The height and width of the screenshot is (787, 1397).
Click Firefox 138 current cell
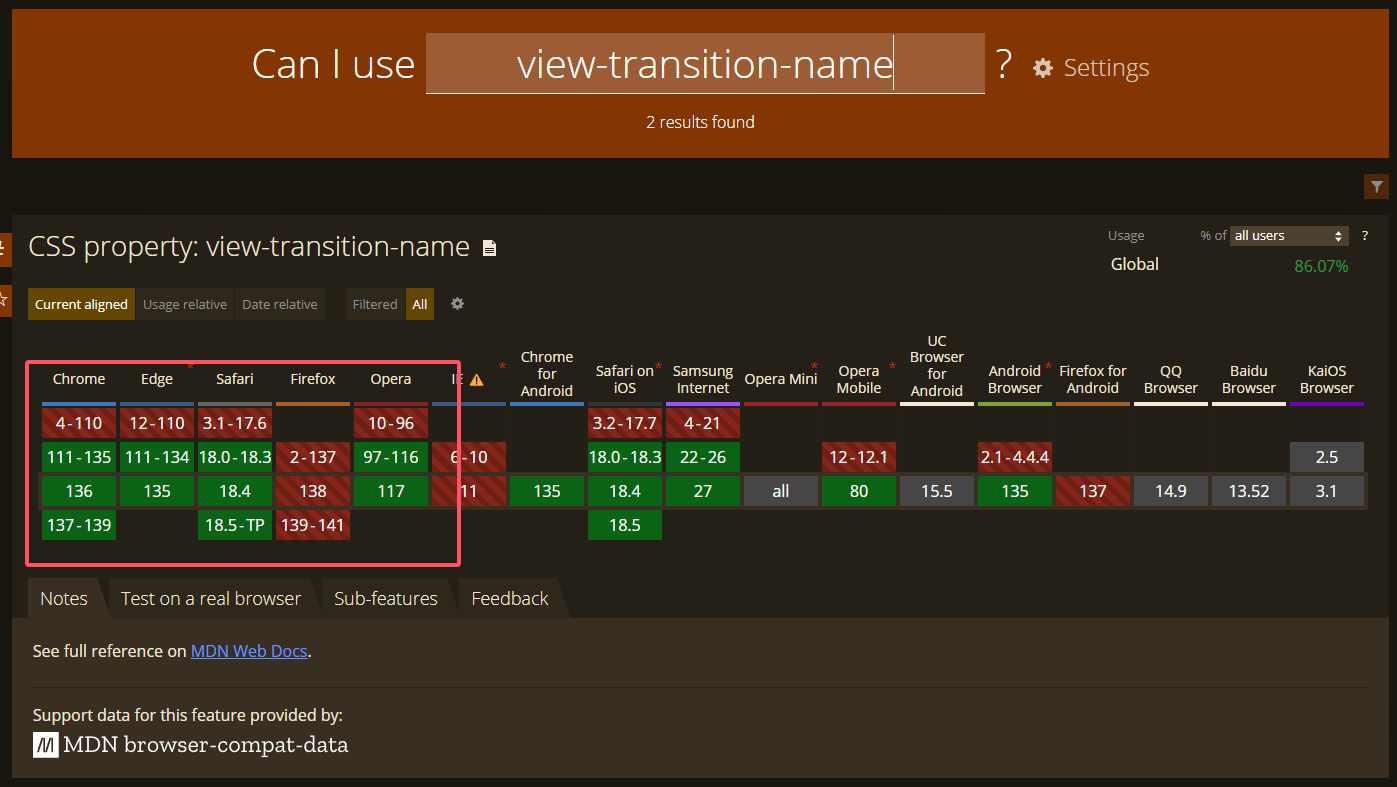[313, 491]
